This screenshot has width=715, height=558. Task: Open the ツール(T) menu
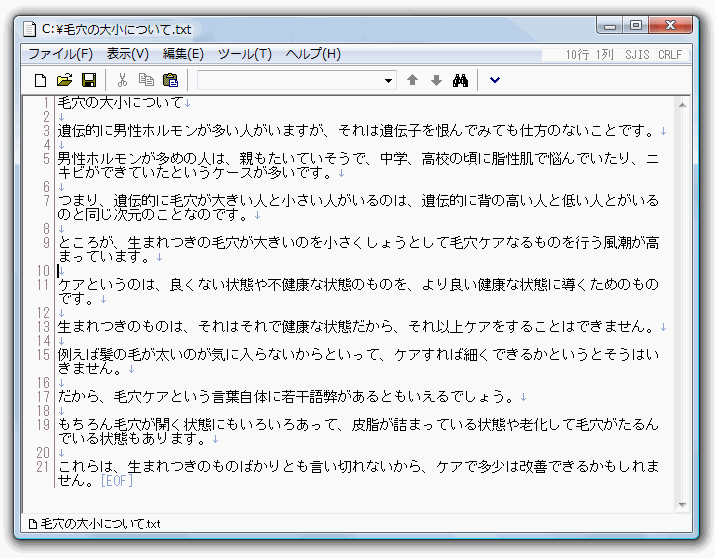tap(244, 54)
